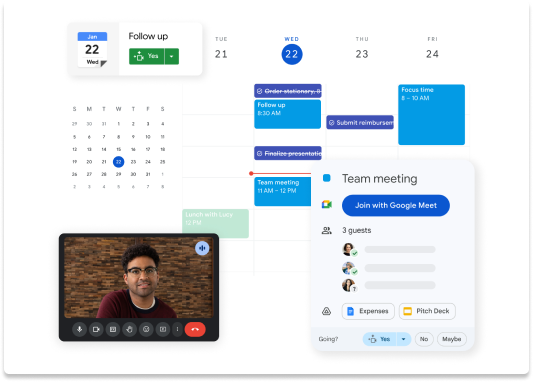The image size is (533, 382).
Task: Select Thursday 23 column header
Action: [x=362, y=49]
